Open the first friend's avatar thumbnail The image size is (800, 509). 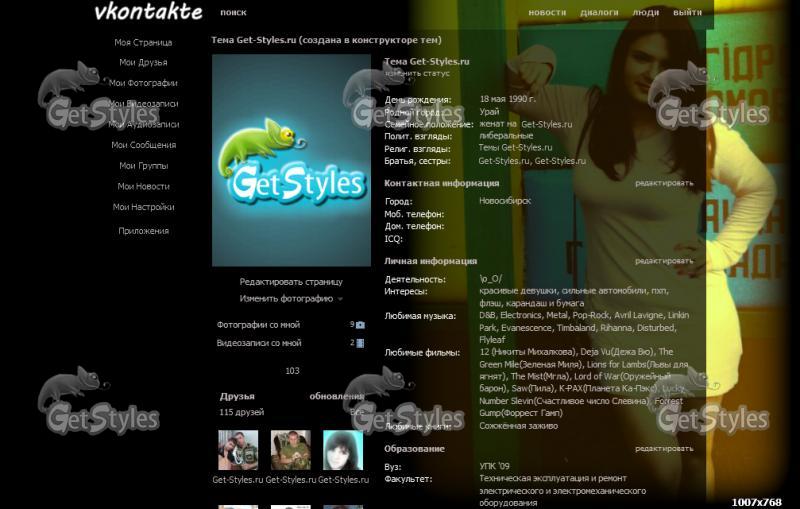pos(238,450)
